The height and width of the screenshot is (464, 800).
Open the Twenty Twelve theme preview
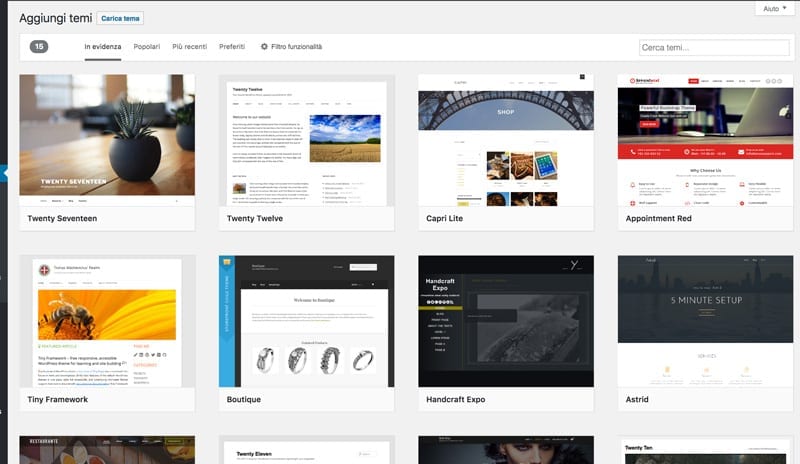click(x=306, y=139)
